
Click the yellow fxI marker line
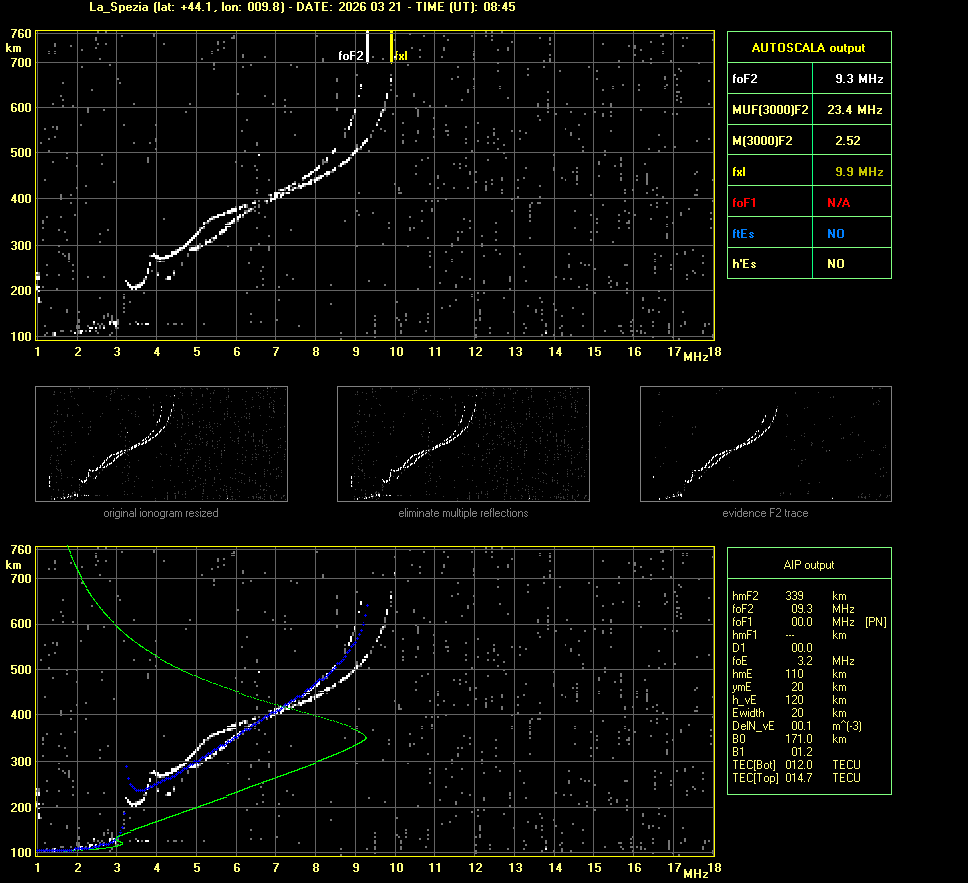click(x=391, y=46)
